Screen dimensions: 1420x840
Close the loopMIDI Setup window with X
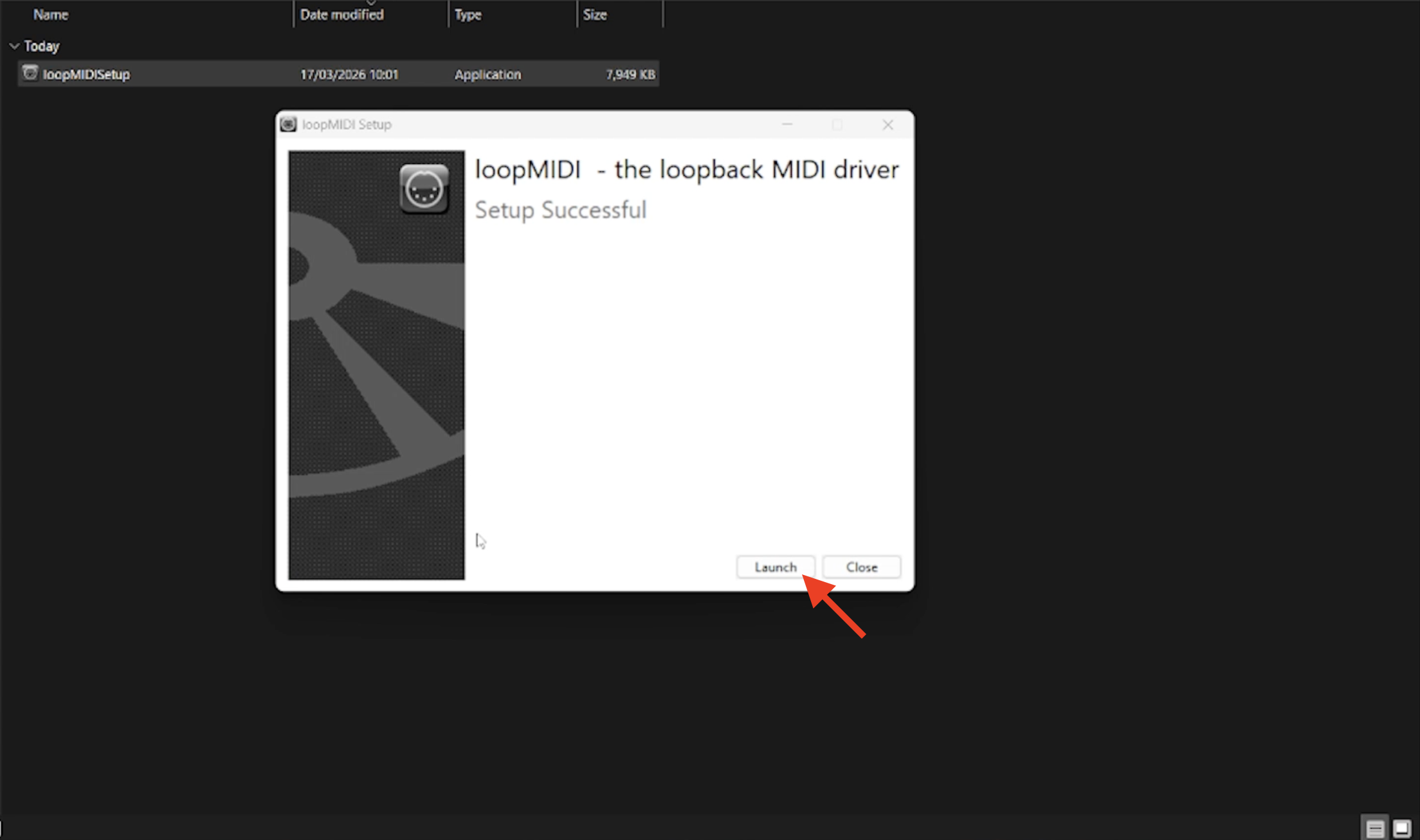[887, 125]
